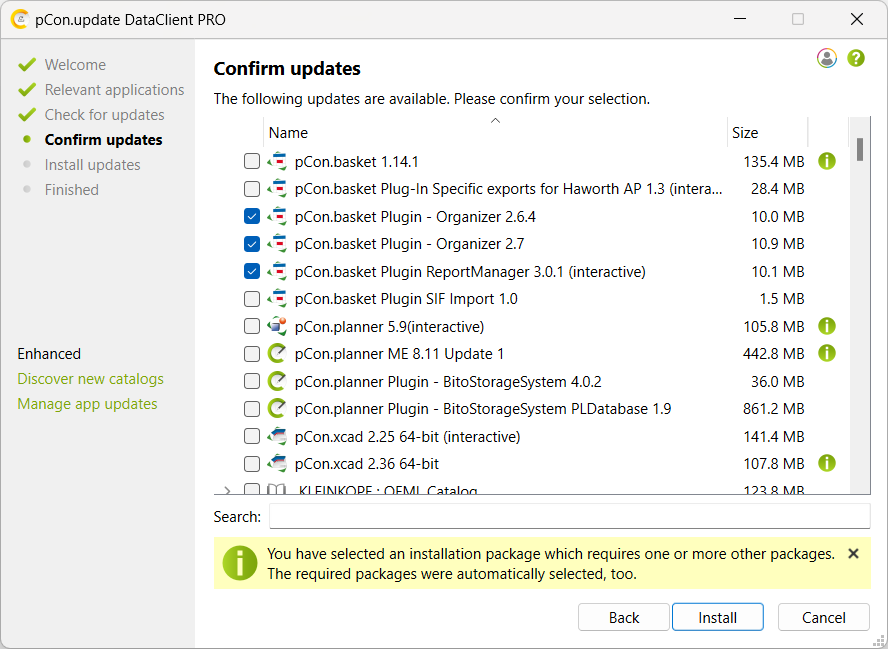This screenshot has height=649, width=888.
Task: Open the green help question mark icon
Action: coord(856,58)
